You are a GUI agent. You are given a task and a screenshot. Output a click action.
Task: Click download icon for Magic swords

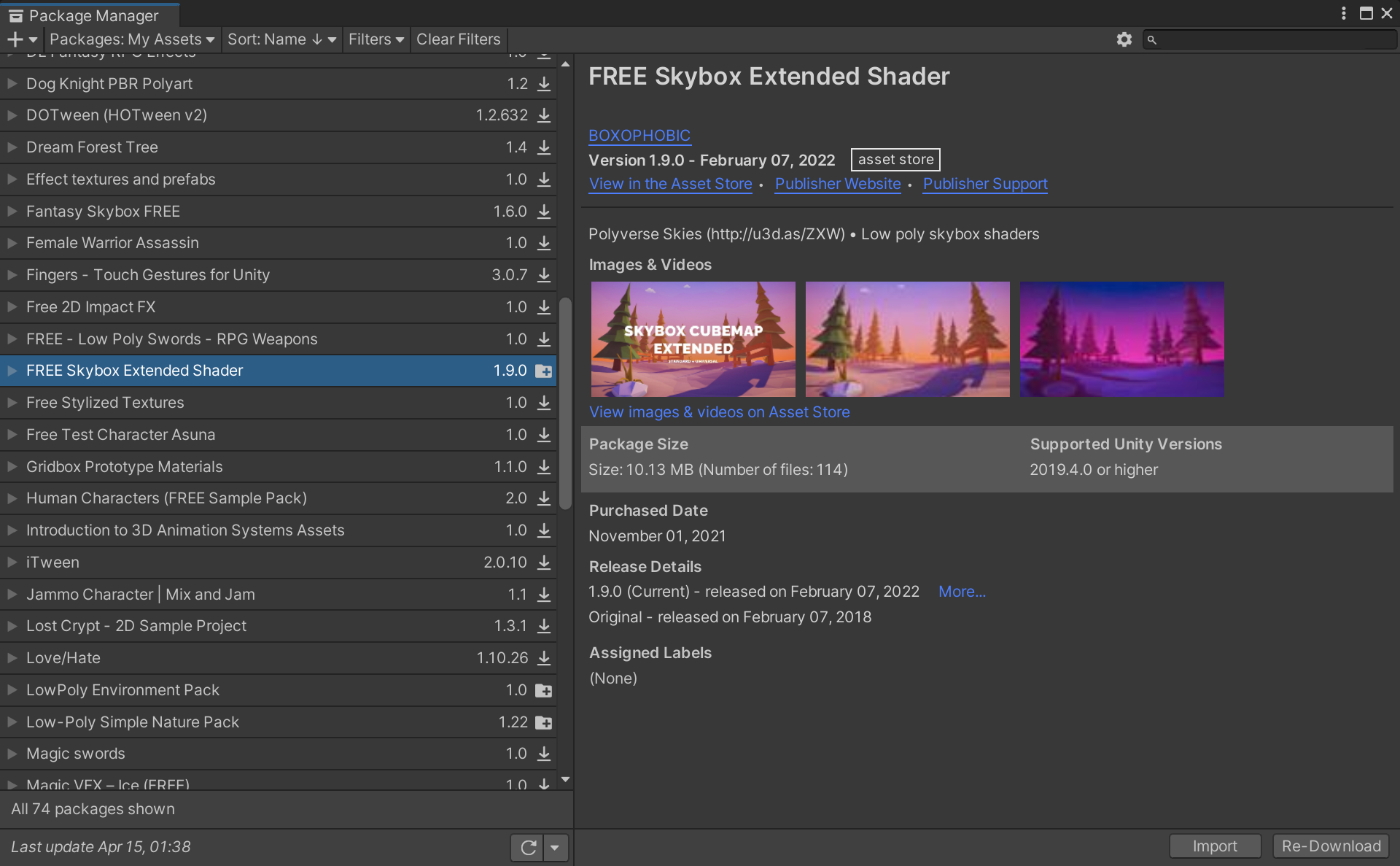544,754
